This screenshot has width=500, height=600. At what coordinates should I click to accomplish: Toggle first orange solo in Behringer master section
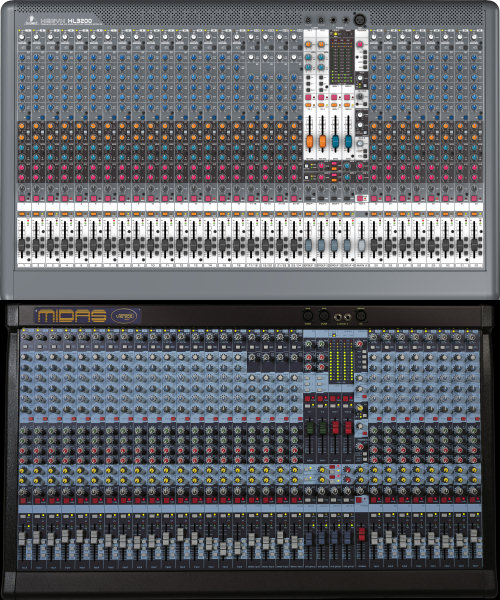308,105
